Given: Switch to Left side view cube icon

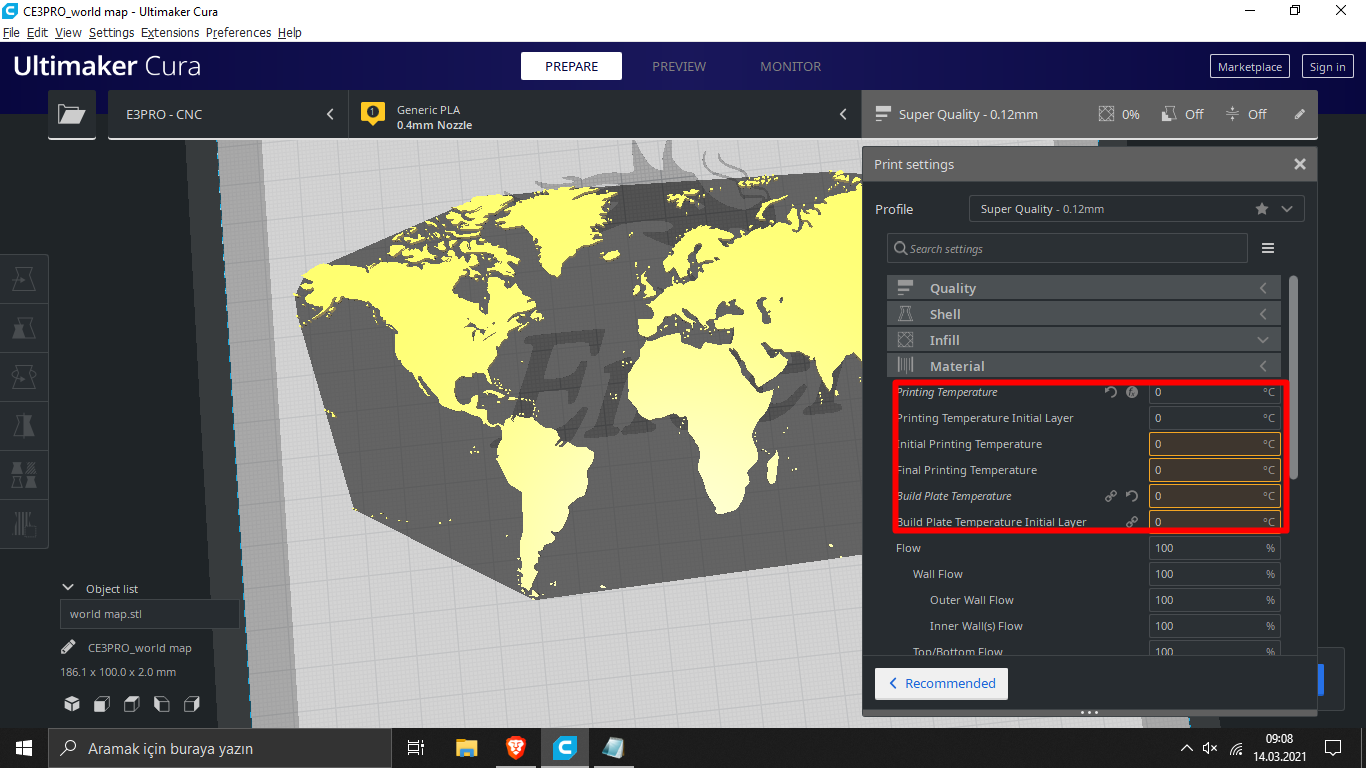Looking at the screenshot, I should pos(162,704).
